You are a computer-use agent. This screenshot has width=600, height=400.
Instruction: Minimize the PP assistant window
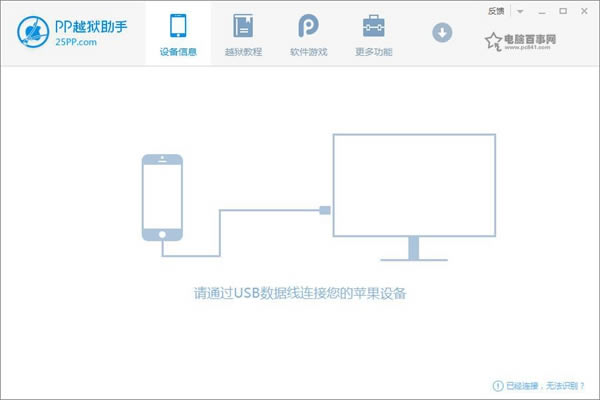[542, 11]
